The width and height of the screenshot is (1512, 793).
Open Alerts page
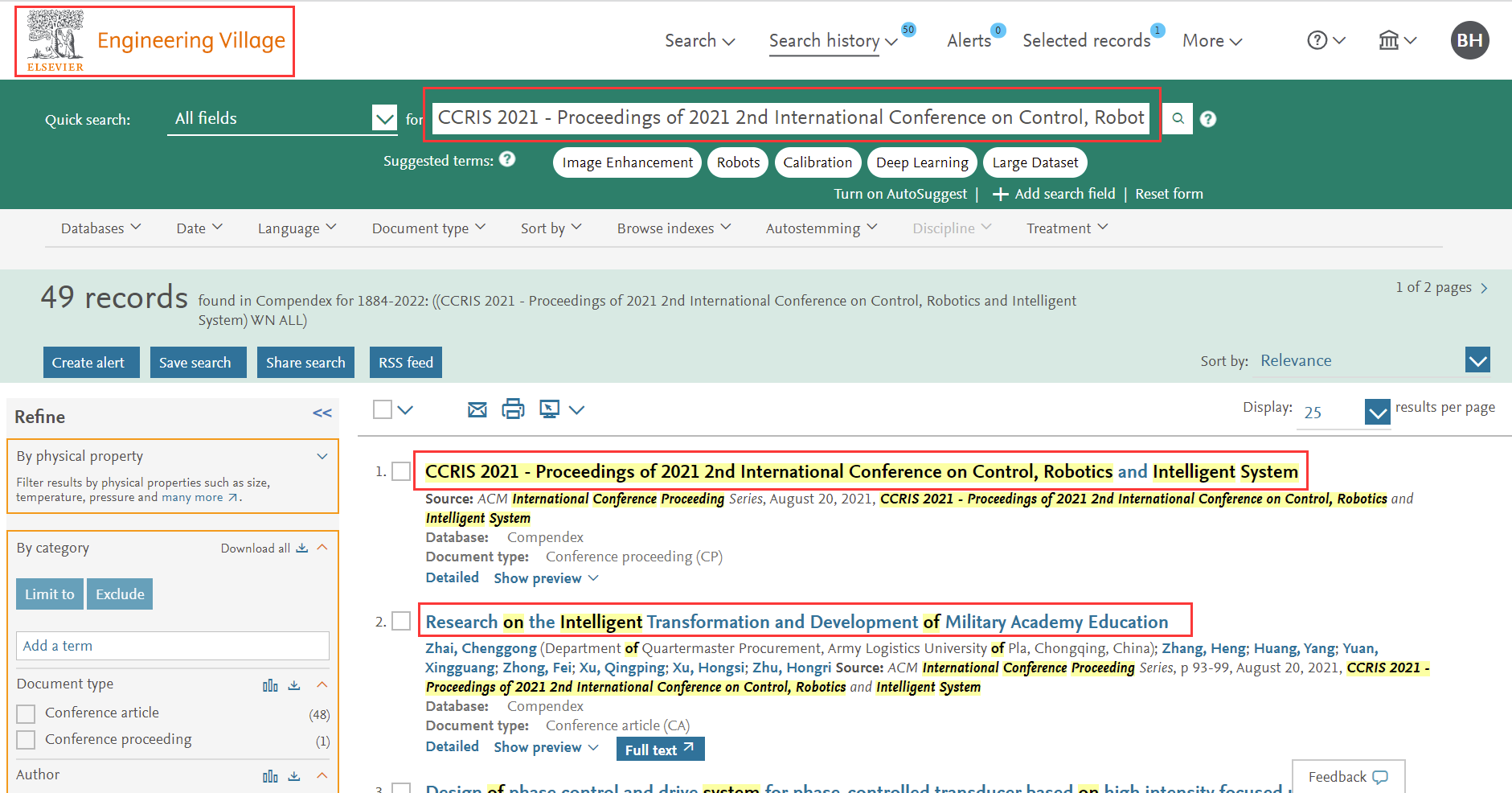point(969,40)
